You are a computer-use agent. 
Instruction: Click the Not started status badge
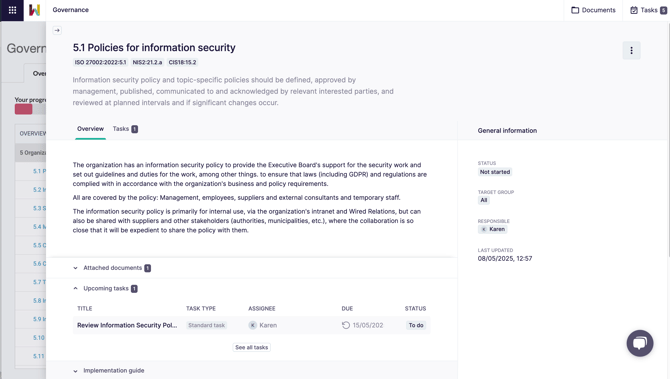(495, 172)
